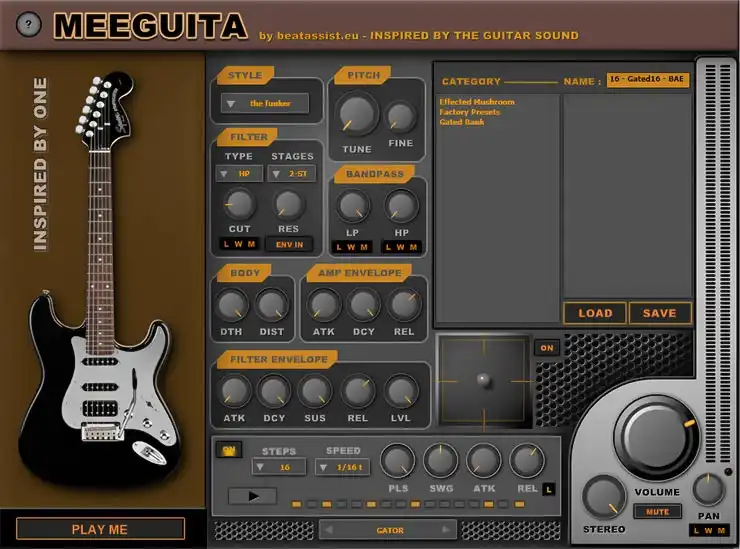Screen dimensions: 740x549
Task: Click the gator SWG knob
Action: [x=441, y=460]
